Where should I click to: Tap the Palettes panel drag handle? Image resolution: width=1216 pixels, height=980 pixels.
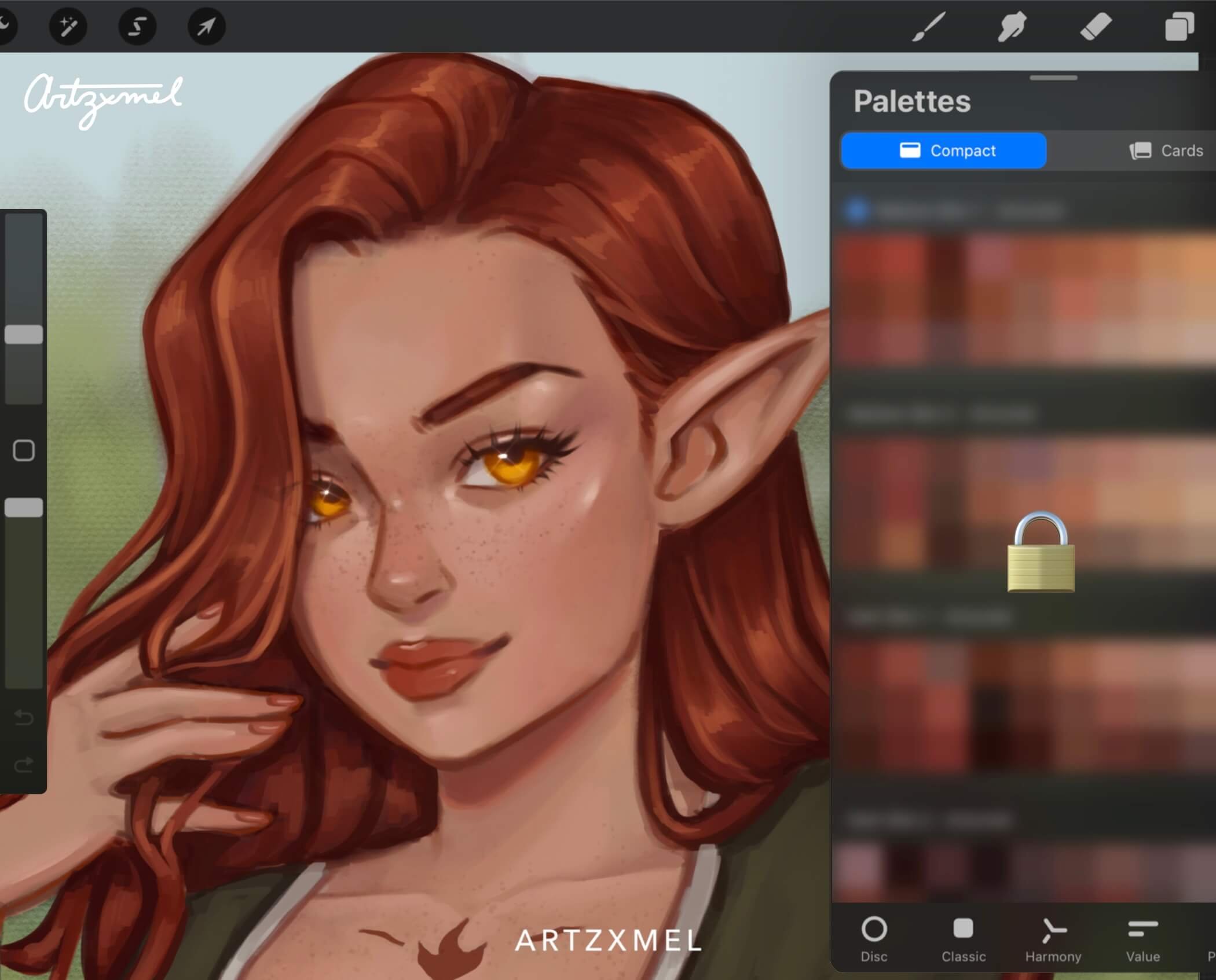click(1053, 78)
